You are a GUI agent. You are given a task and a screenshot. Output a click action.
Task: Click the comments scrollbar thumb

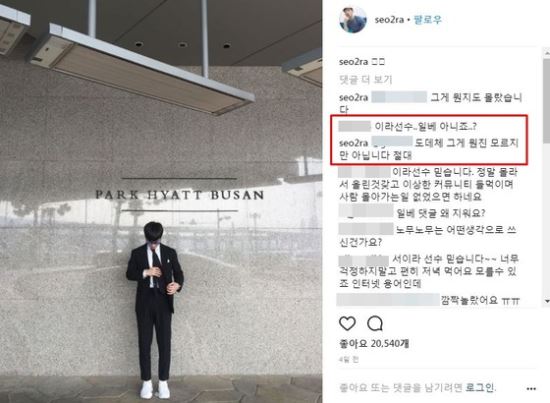(546, 100)
